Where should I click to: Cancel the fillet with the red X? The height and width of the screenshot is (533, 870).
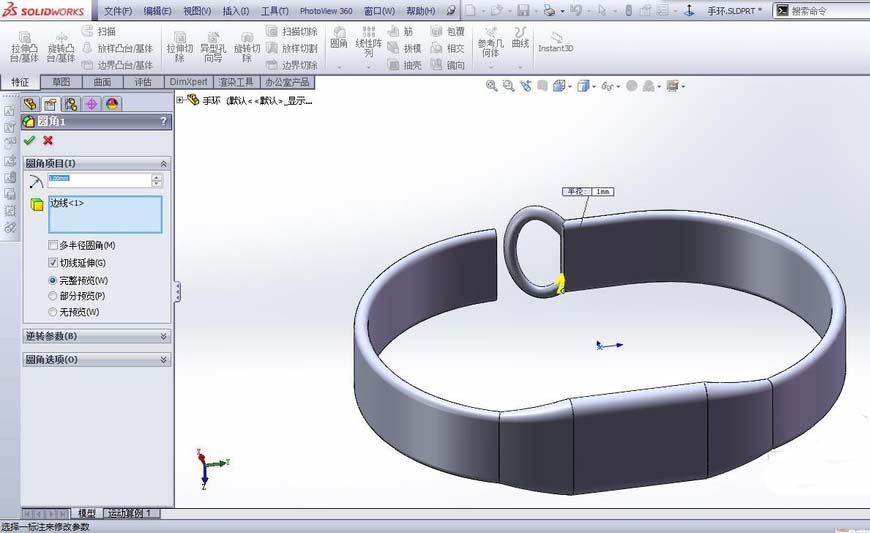(x=47, y=140)
